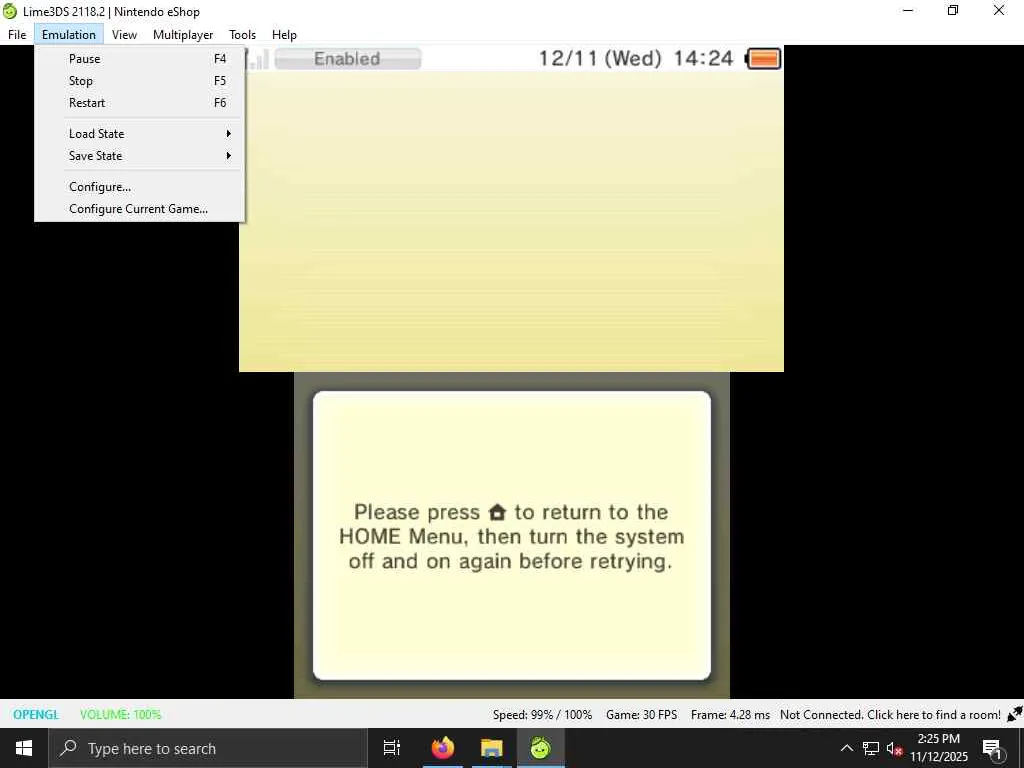Expand the Save State submenu
Image resolution: width=1024 pixels, height=768 pixels.
140,156
